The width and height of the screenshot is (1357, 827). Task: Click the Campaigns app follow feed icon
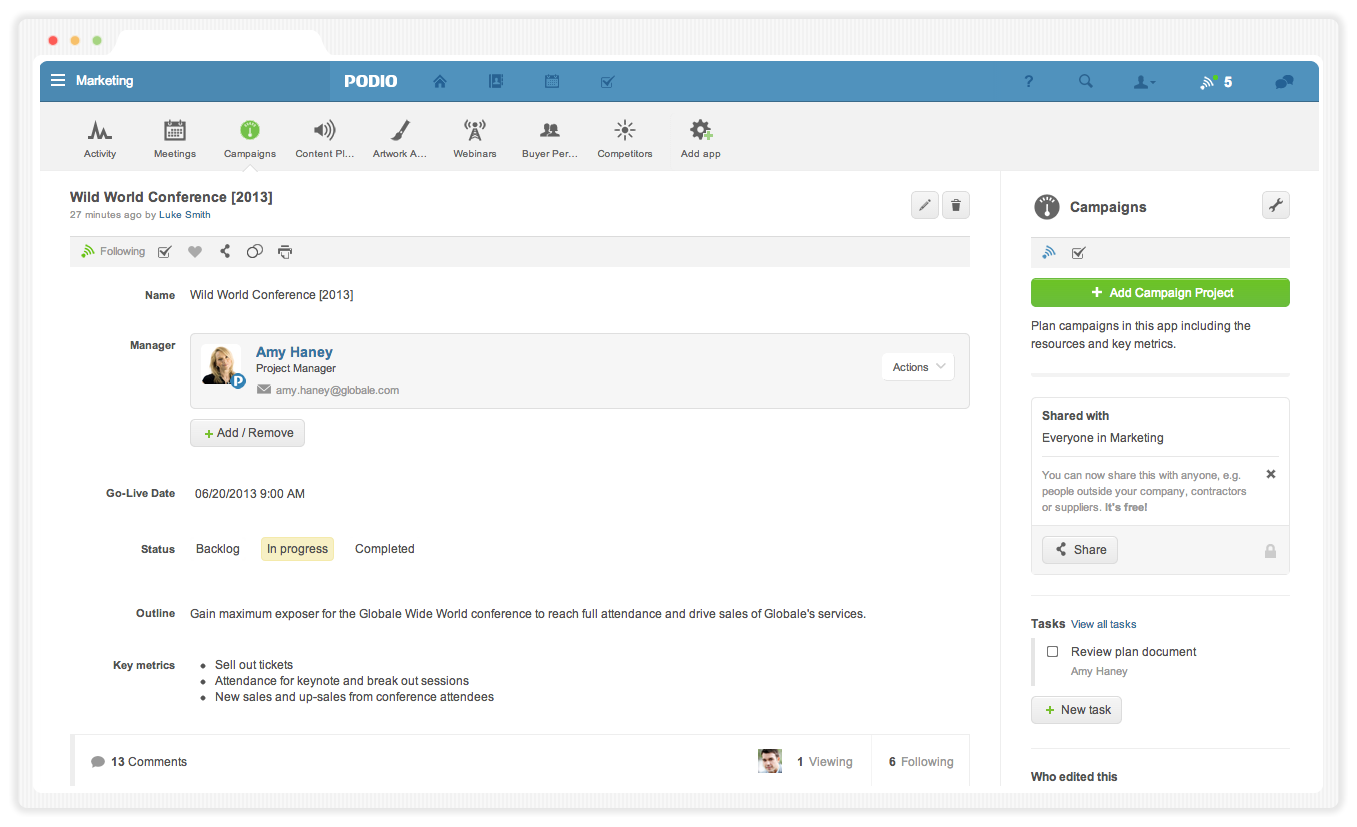point(1049,253)
